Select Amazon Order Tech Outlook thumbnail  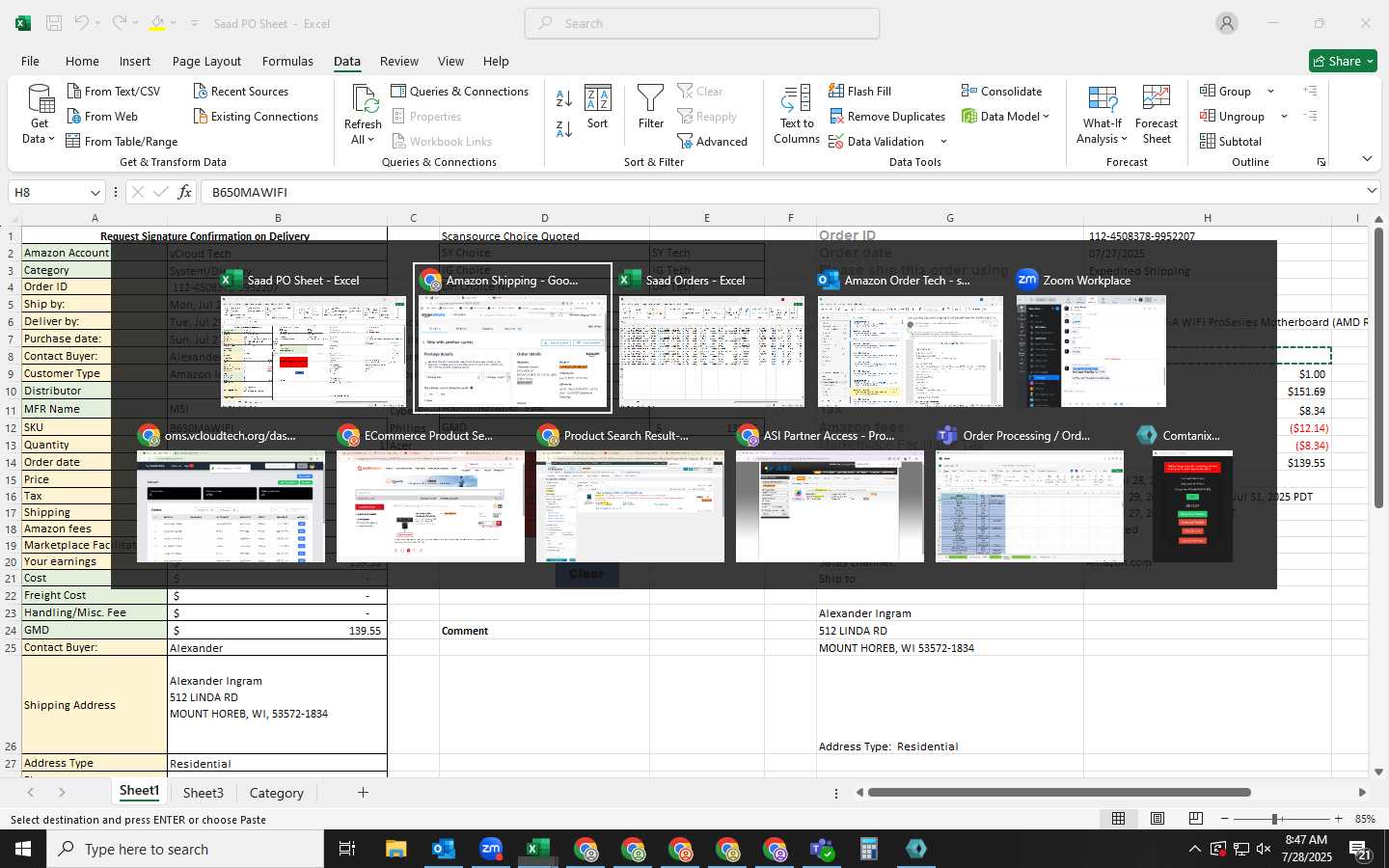click(911, 338)
